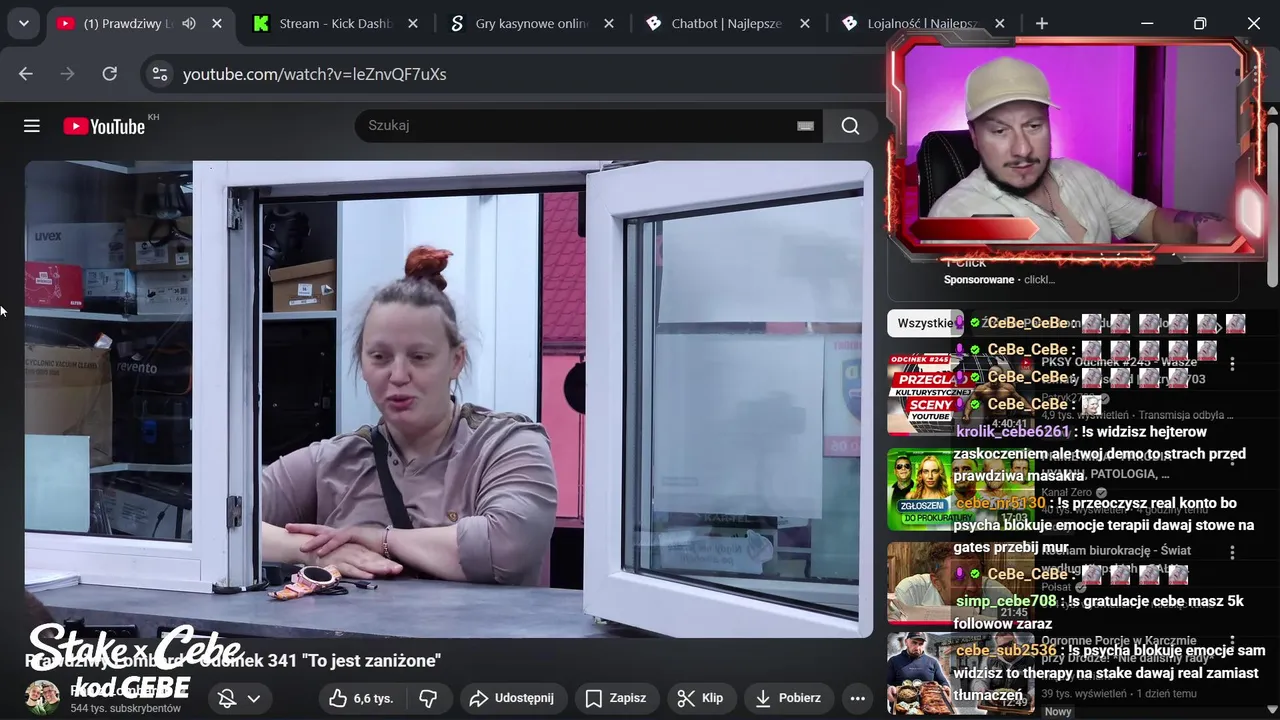This screenshot has width=1280, height=720.
Task: Dislike the video
Action: [428, 698]
